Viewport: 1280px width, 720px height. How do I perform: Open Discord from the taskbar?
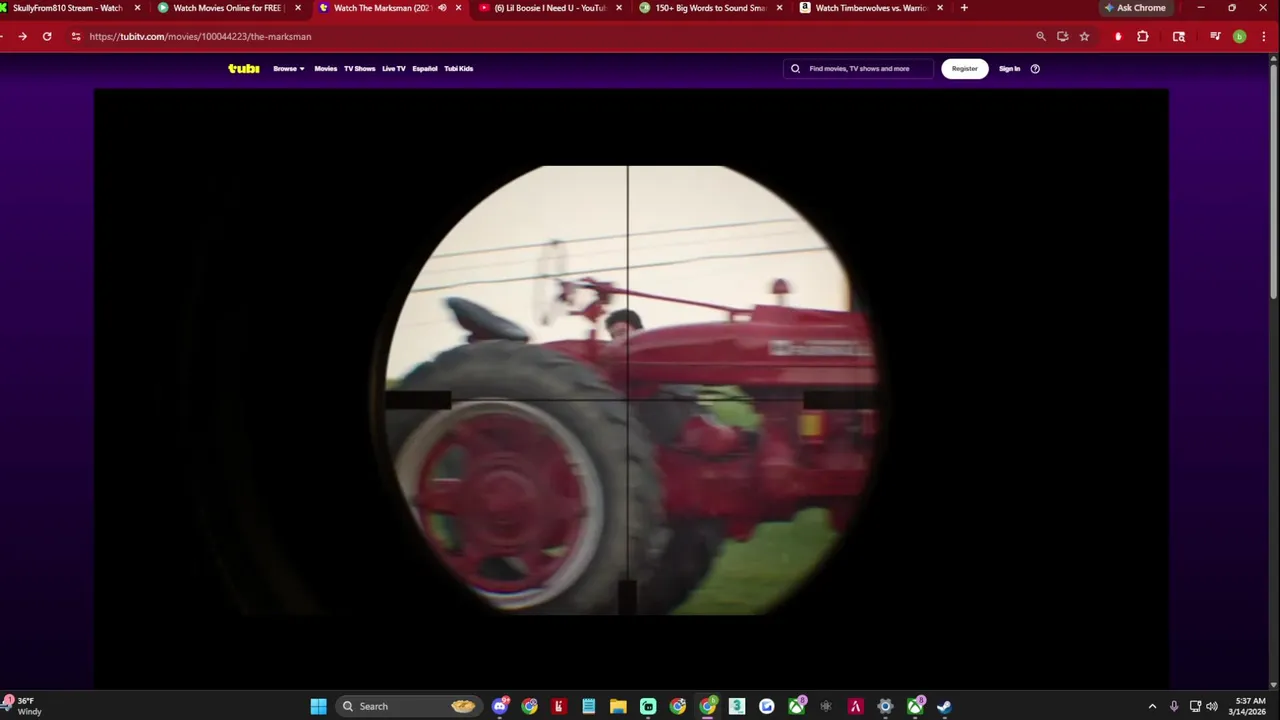(x=500, y=706)
